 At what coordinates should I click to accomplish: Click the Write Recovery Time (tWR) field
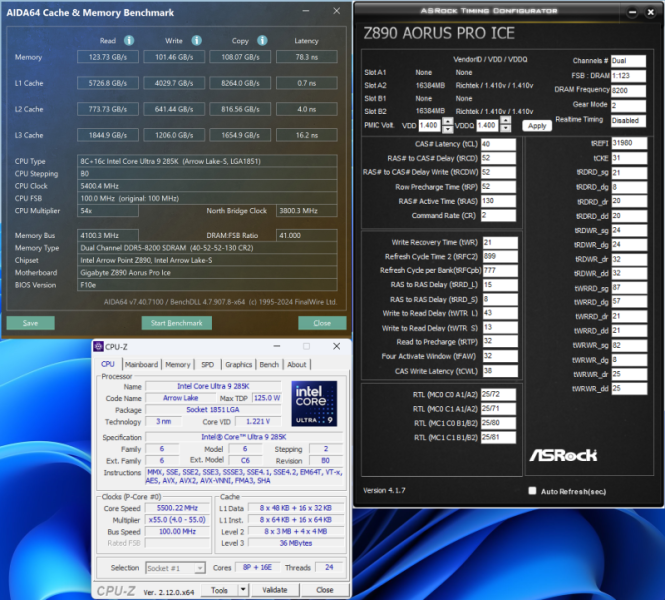(500, 243)
